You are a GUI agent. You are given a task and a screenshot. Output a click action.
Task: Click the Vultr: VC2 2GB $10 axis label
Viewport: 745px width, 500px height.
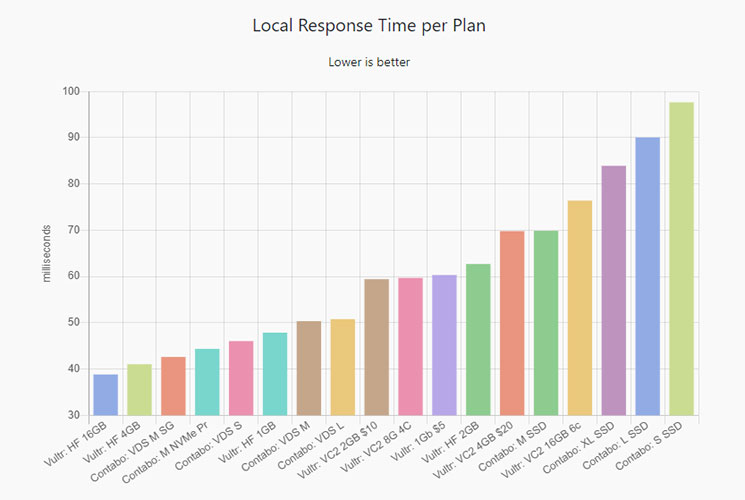337,450
